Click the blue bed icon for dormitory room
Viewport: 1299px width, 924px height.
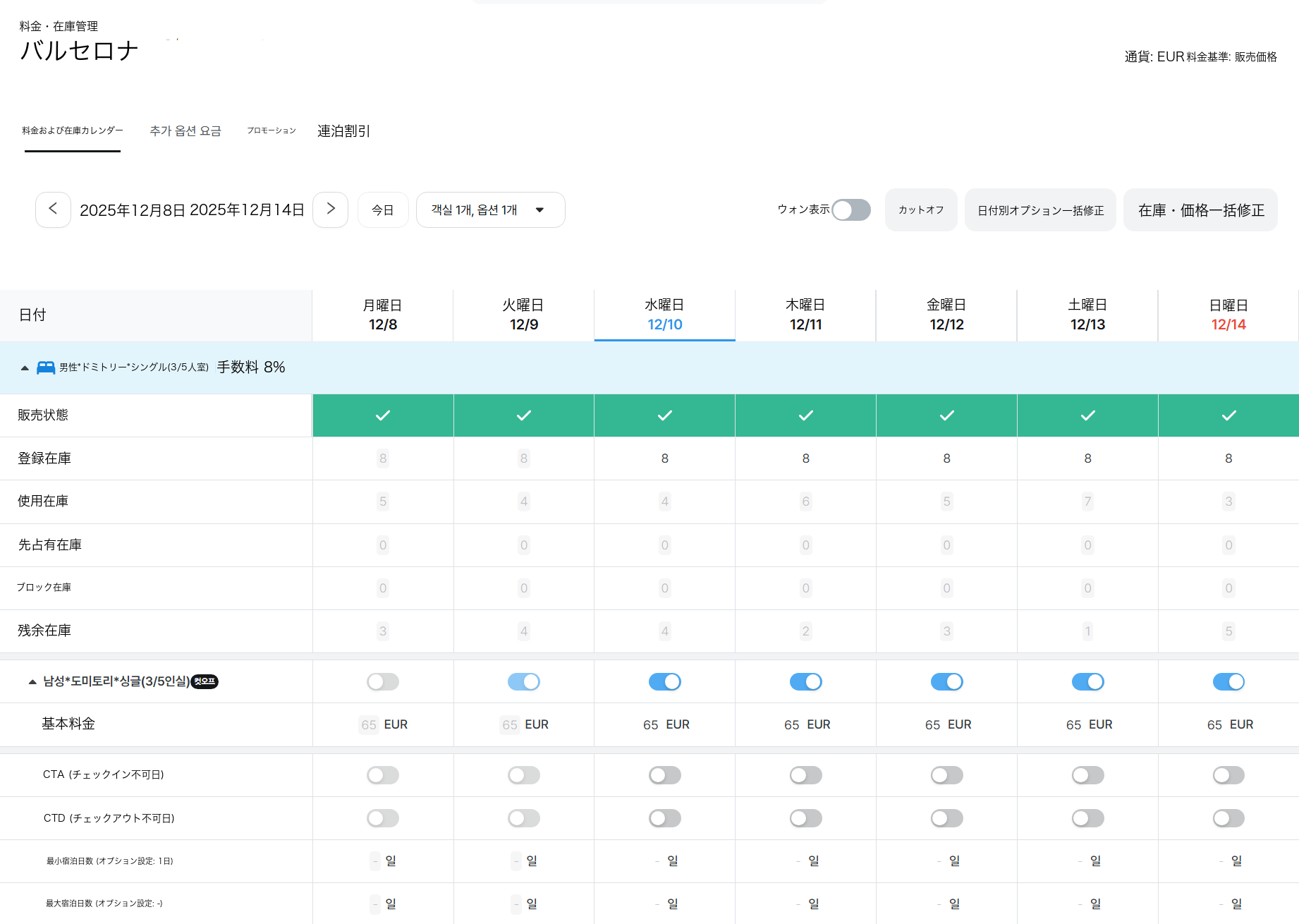[46, 367]
